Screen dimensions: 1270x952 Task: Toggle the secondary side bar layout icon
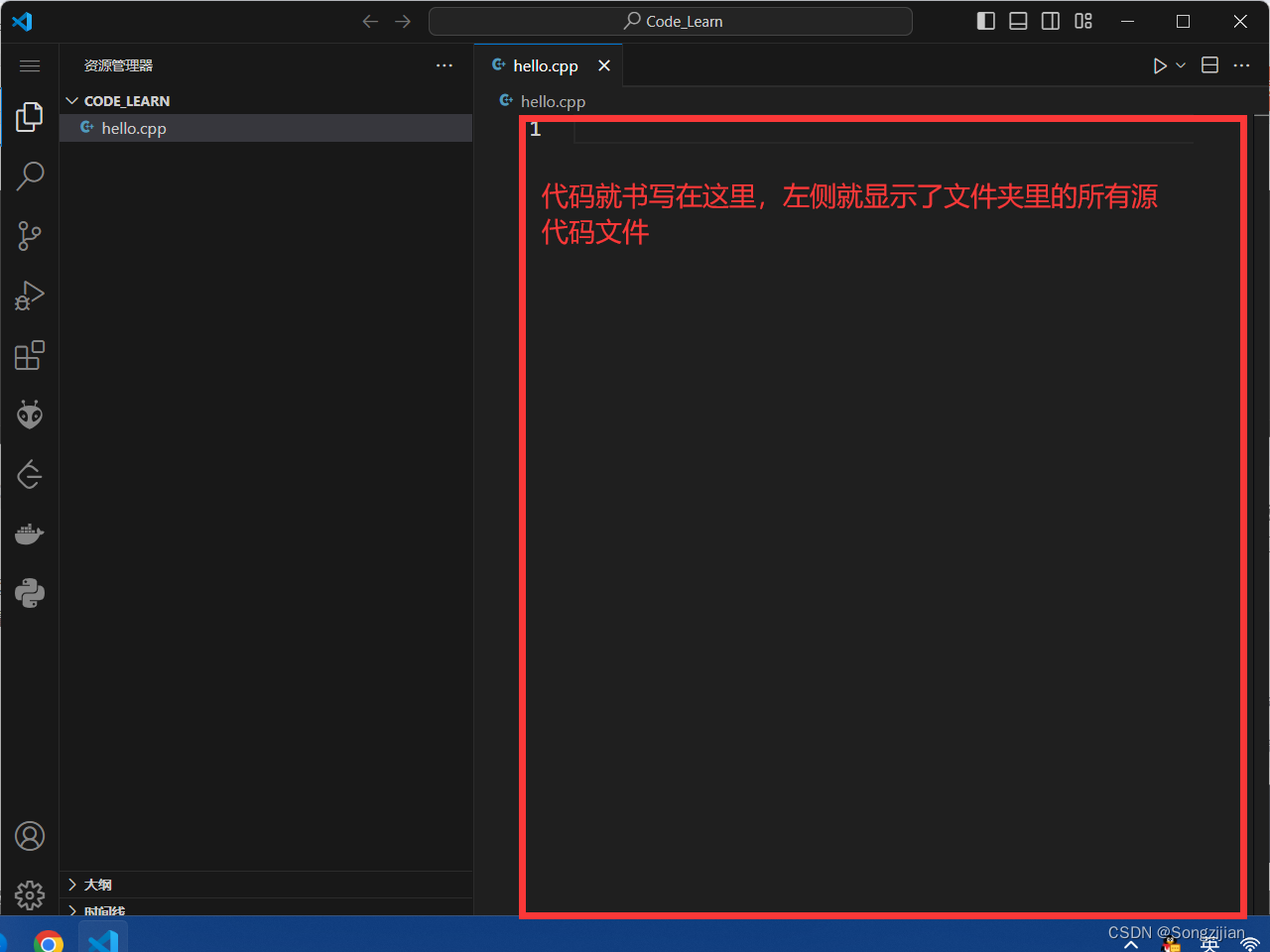pyautogui.click(x=1051, y=21)
